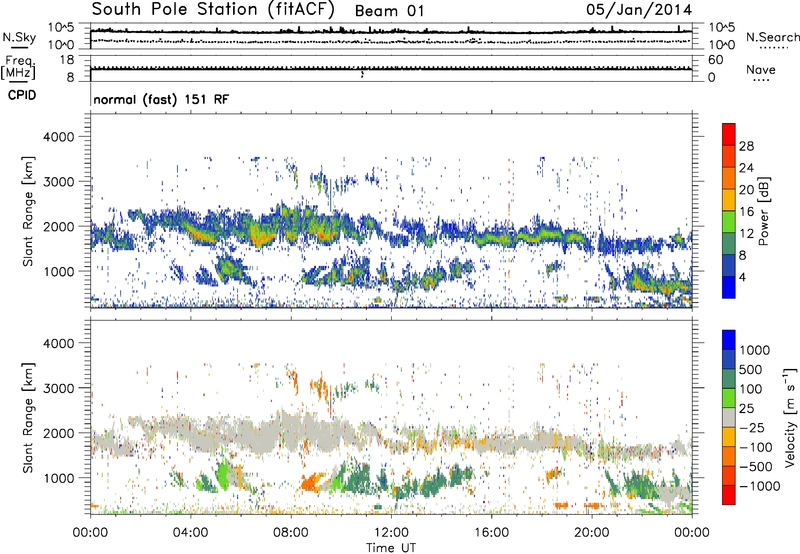Click the date '05/Jan/2014'

coord(639,10)
